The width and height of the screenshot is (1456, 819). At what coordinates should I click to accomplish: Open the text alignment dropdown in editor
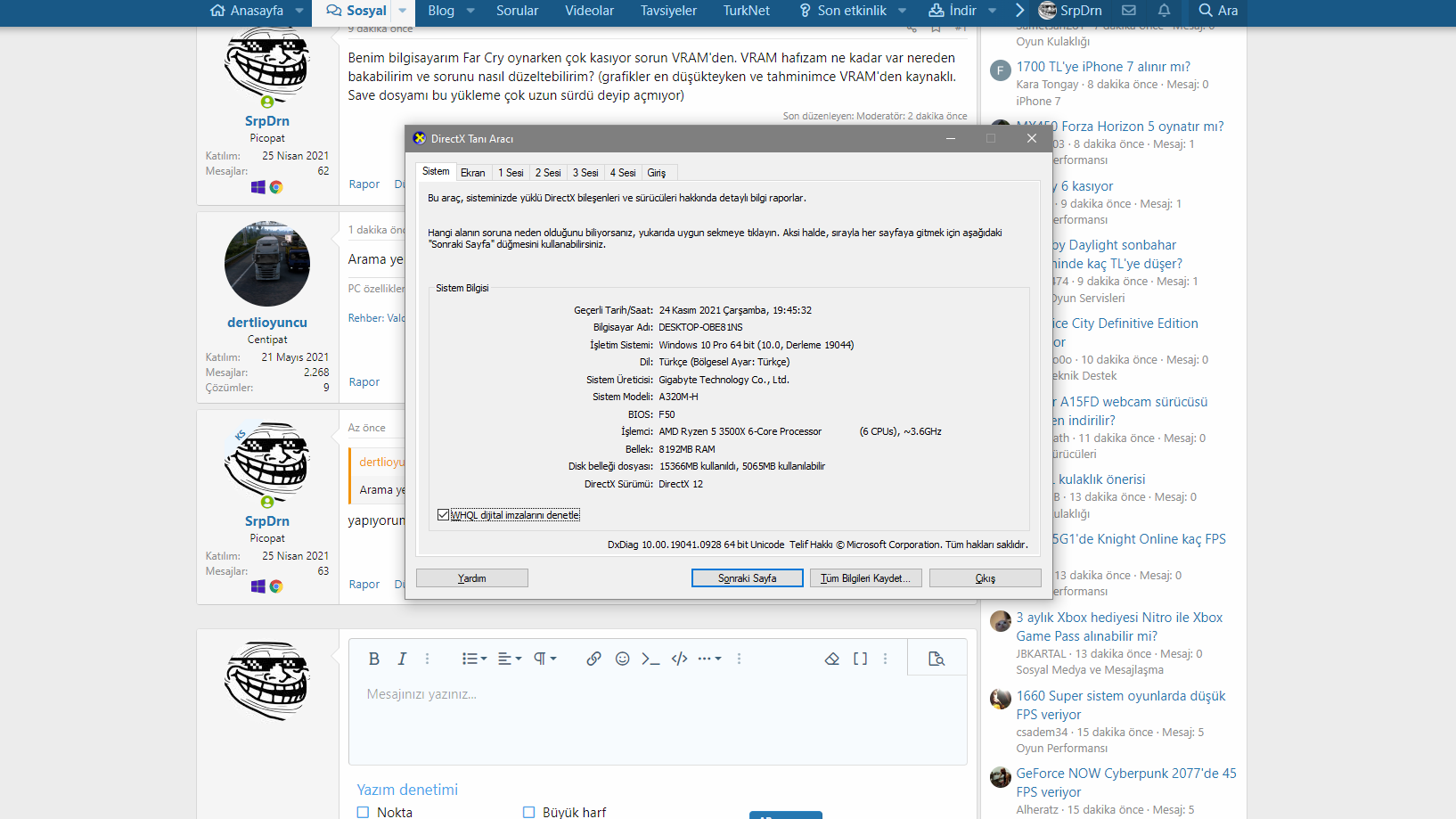point(510,659)
